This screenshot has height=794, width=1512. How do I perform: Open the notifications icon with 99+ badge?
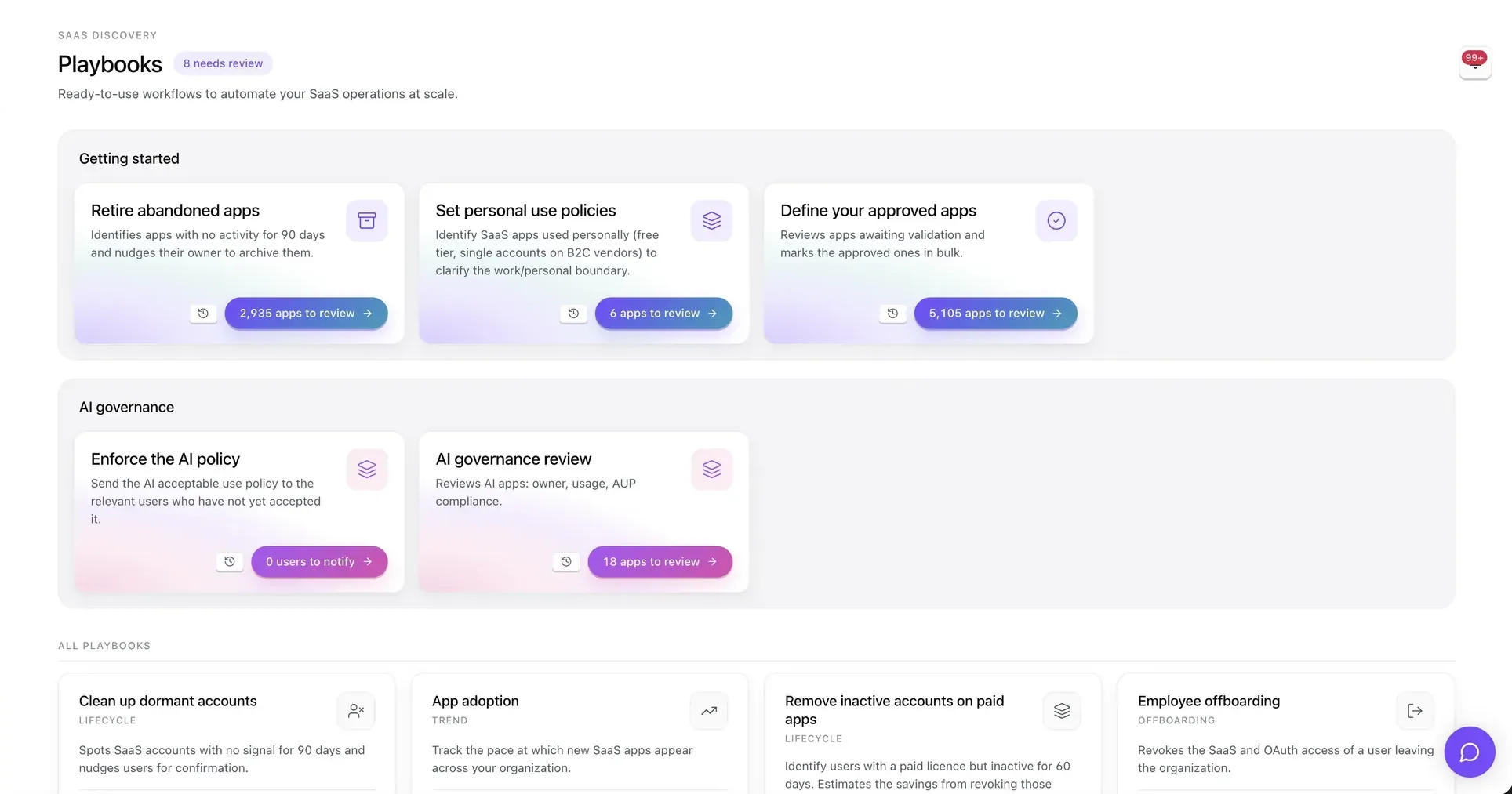click(x=1474, y=63)
